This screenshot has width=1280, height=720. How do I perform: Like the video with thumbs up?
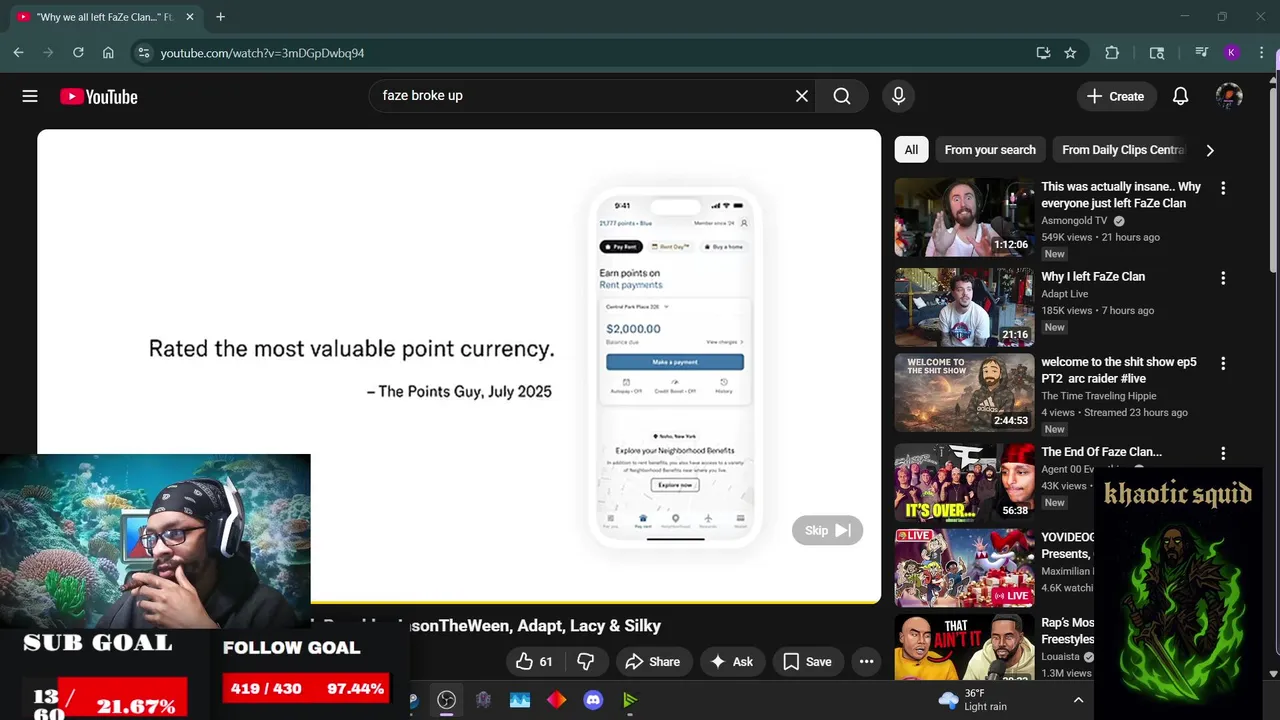(535, 661)
